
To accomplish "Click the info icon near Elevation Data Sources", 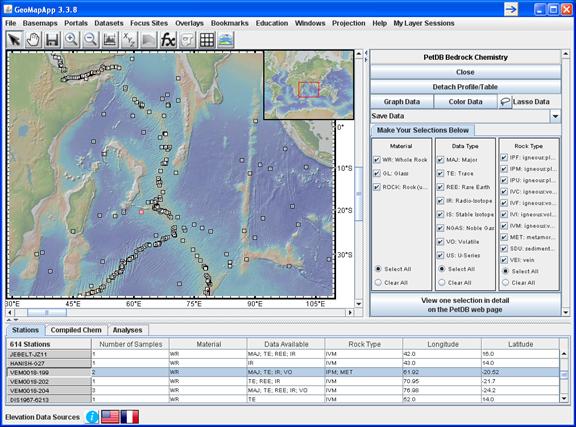I will click(x=92, y=417).
